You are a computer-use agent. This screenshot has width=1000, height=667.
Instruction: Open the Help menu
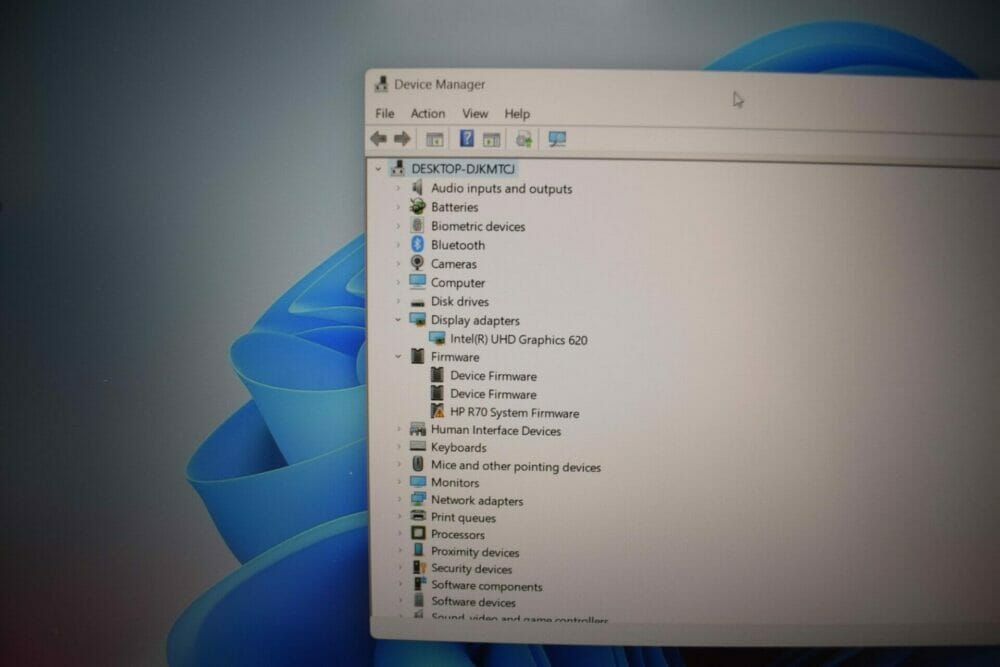click(x=517, y=114)
